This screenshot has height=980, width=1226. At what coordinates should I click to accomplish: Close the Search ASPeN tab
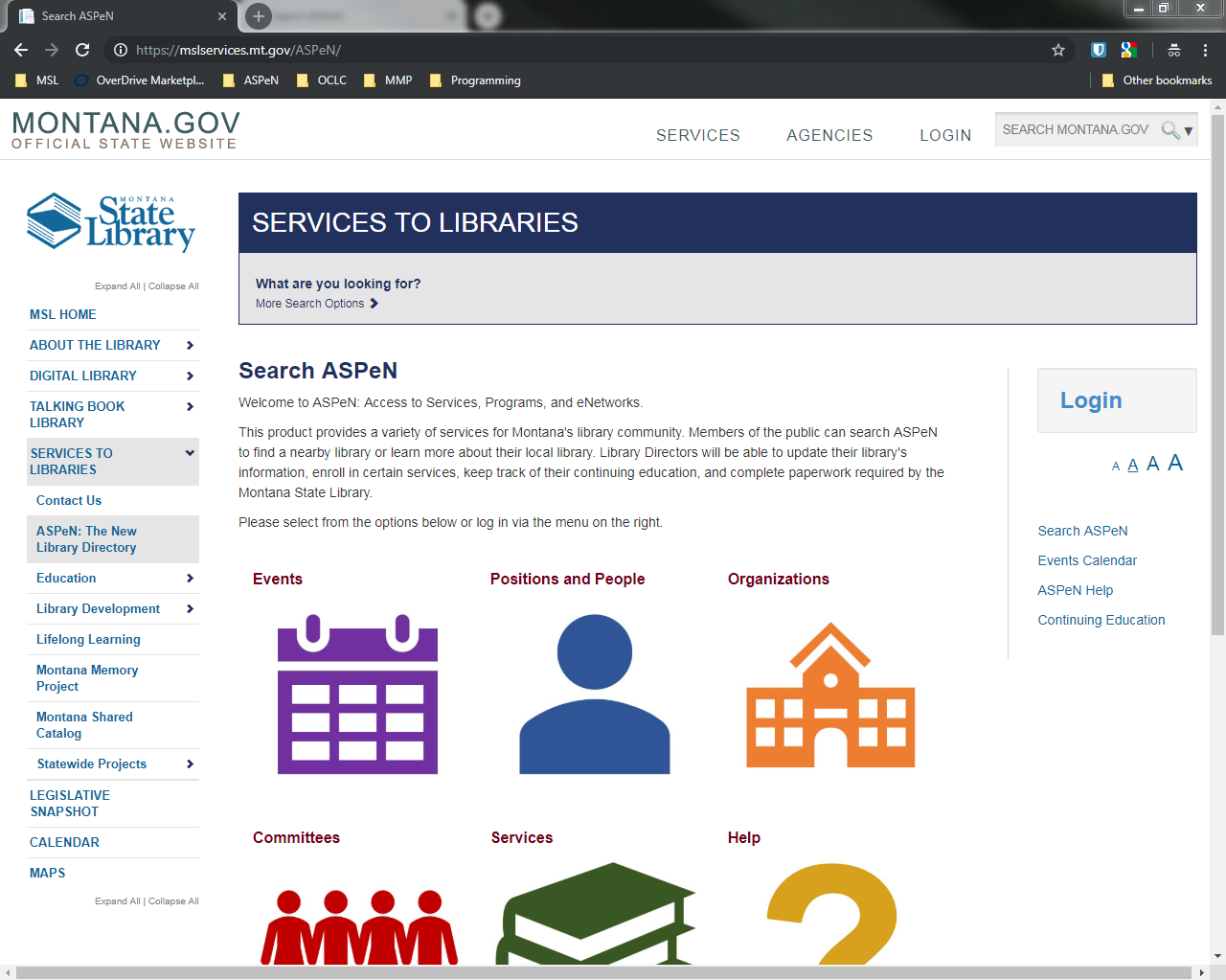(222, 16)
